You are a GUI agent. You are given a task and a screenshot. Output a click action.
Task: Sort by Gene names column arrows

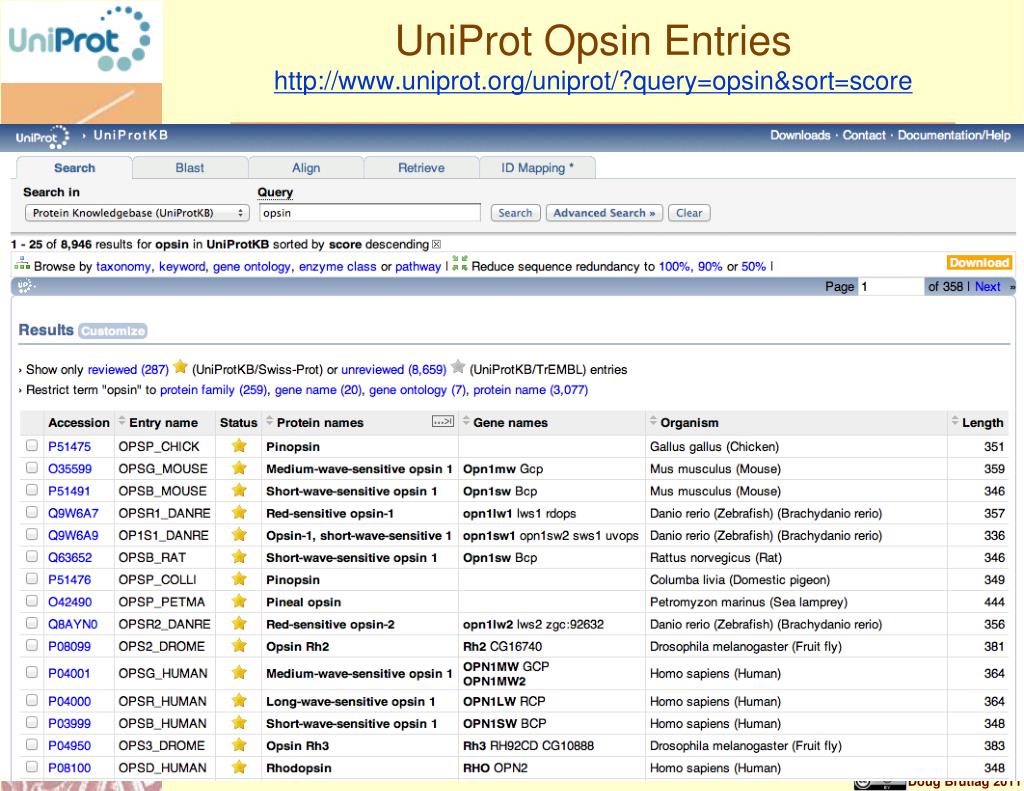click(466, 422)
